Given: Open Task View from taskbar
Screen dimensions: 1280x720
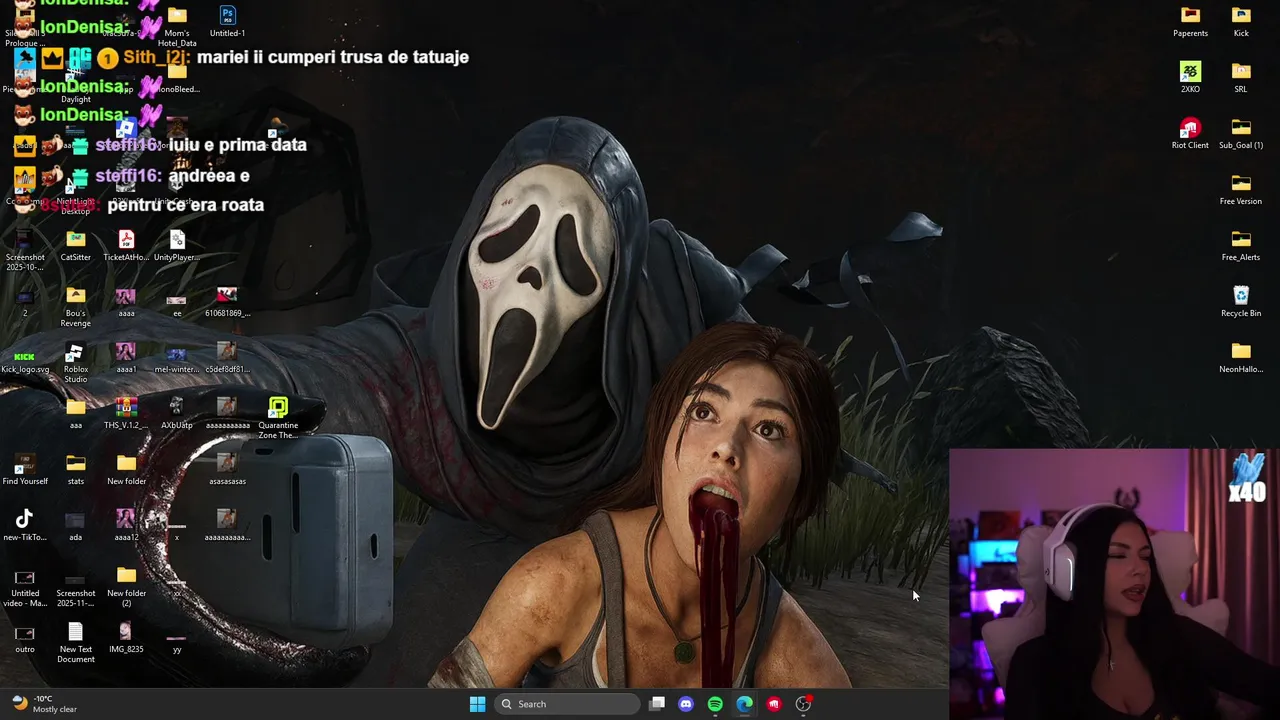Looking at the screenshot, I should click(657, 704).
